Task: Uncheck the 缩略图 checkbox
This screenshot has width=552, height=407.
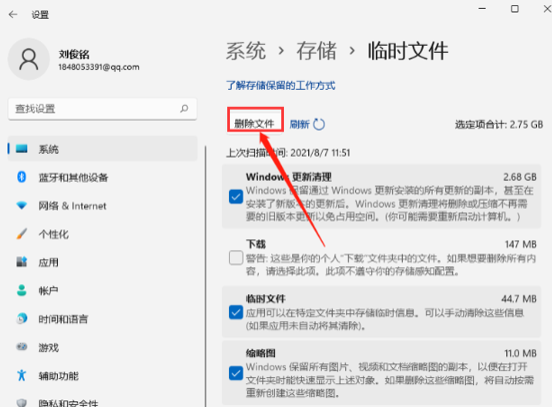Action: (x=236, y=373)
